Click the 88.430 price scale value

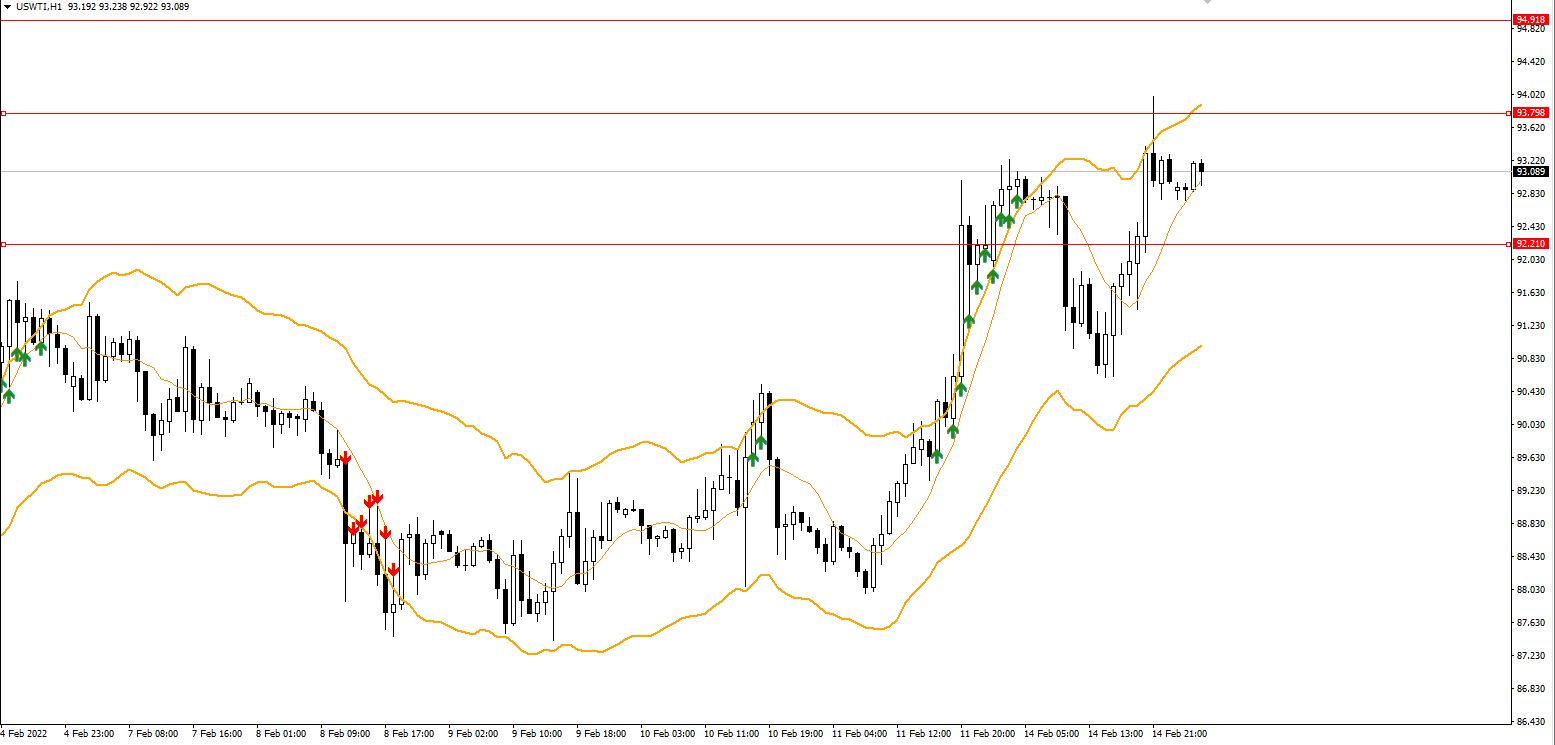(1533, 557)
